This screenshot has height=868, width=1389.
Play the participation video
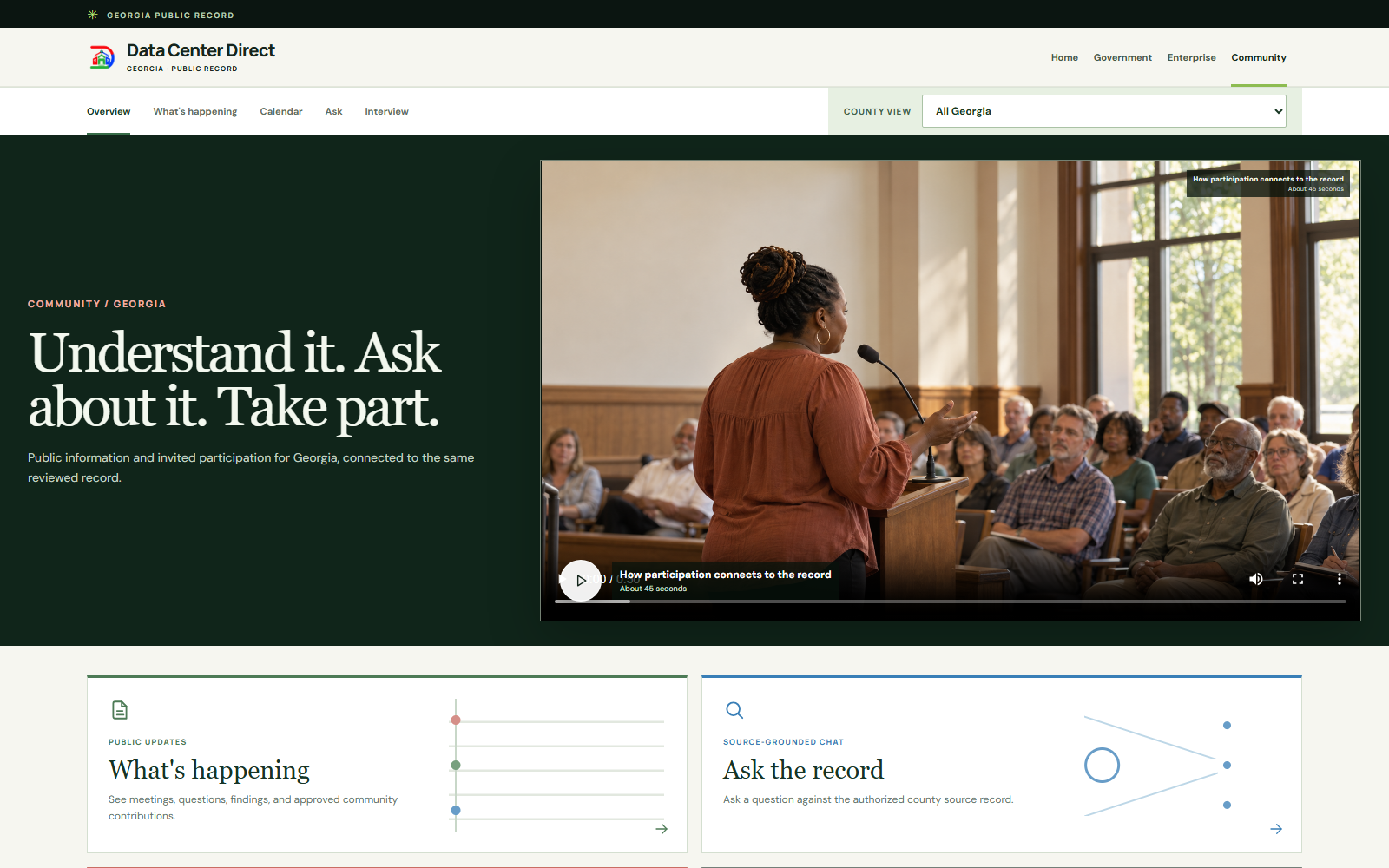point(581,581)
